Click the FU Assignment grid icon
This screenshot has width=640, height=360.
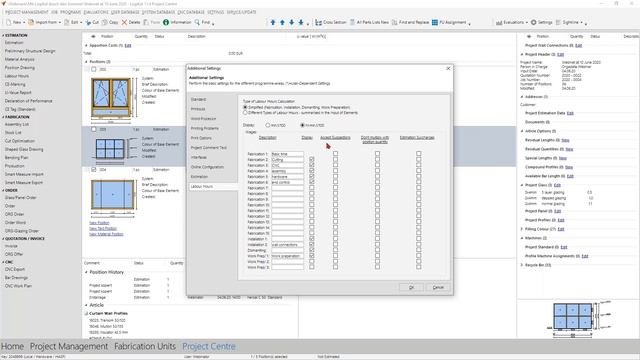pyautogui.click(x=435, y=22)
